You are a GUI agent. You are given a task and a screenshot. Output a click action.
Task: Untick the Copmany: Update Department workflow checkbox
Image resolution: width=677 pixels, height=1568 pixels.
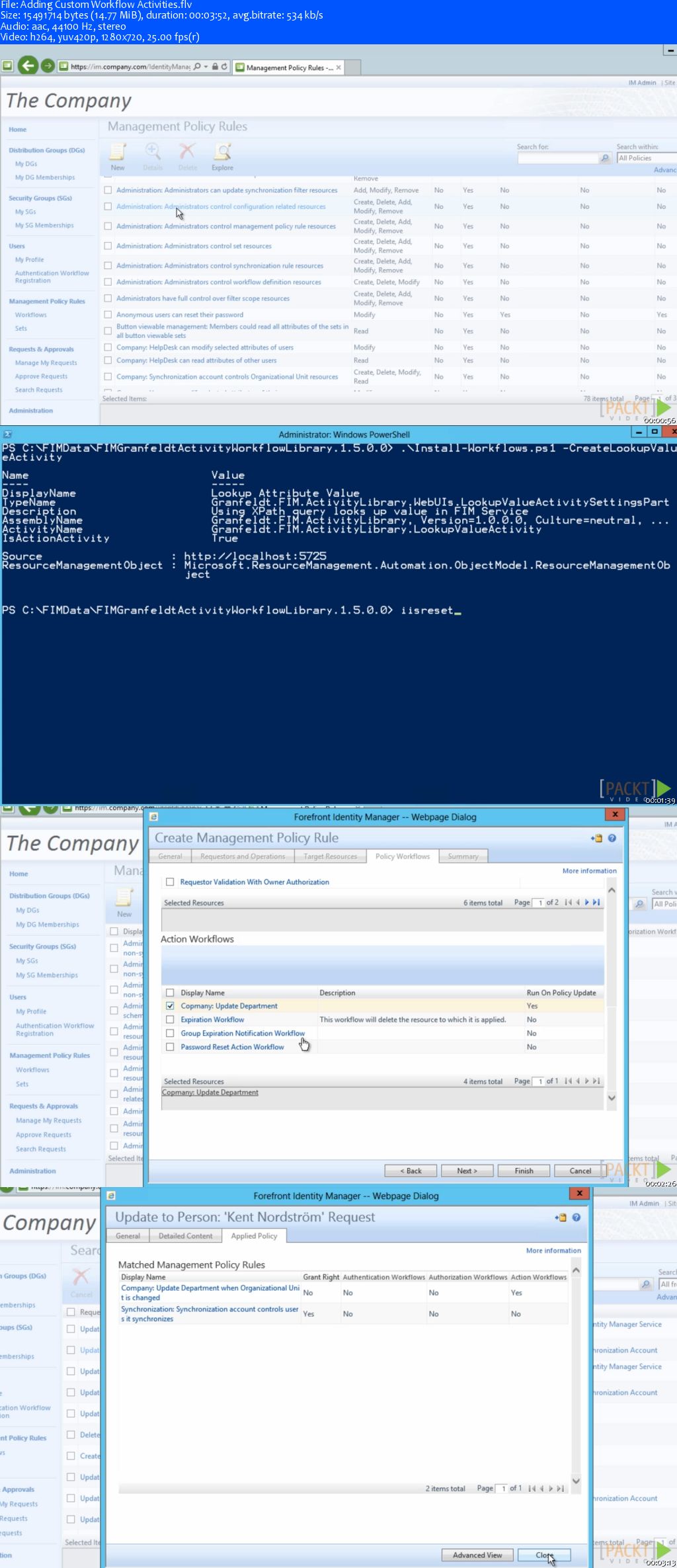[170, 1006]
